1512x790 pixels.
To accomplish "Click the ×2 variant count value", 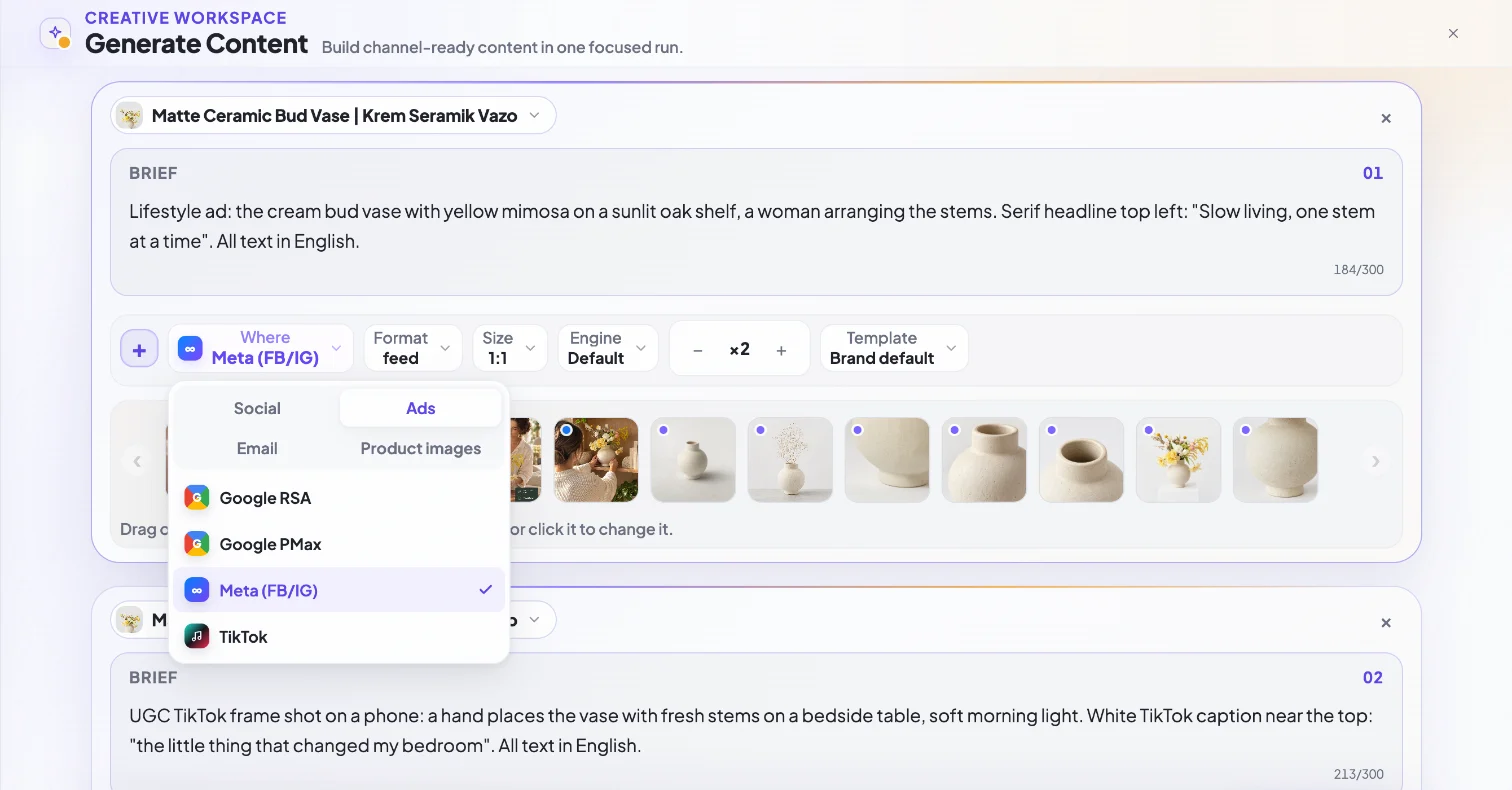I will pos(739,349).
